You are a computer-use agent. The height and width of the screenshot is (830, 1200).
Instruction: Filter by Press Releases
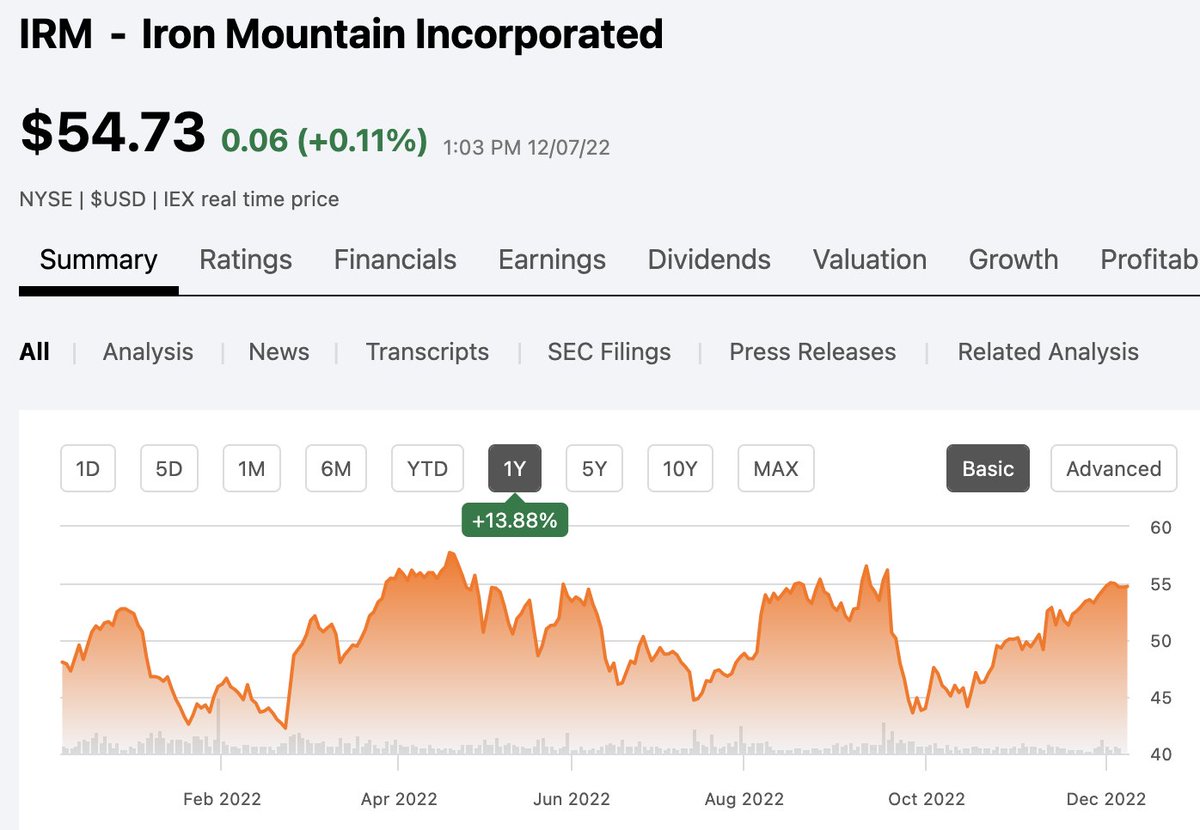[x=813, y=352]
